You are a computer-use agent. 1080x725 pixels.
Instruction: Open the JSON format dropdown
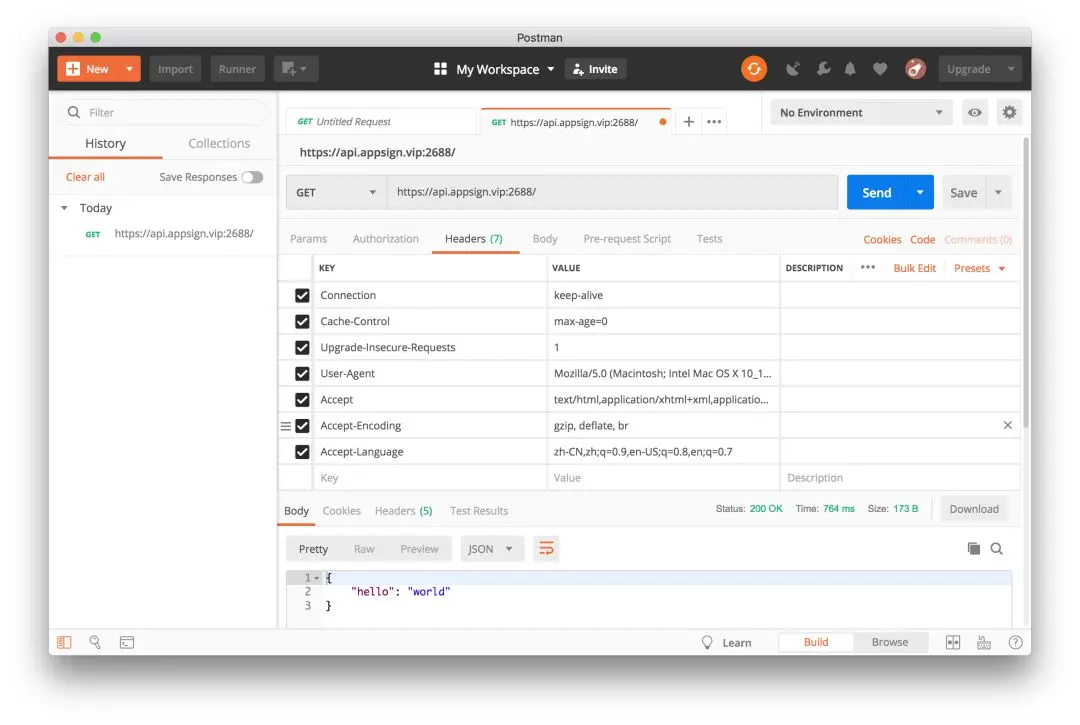(491, 549)
